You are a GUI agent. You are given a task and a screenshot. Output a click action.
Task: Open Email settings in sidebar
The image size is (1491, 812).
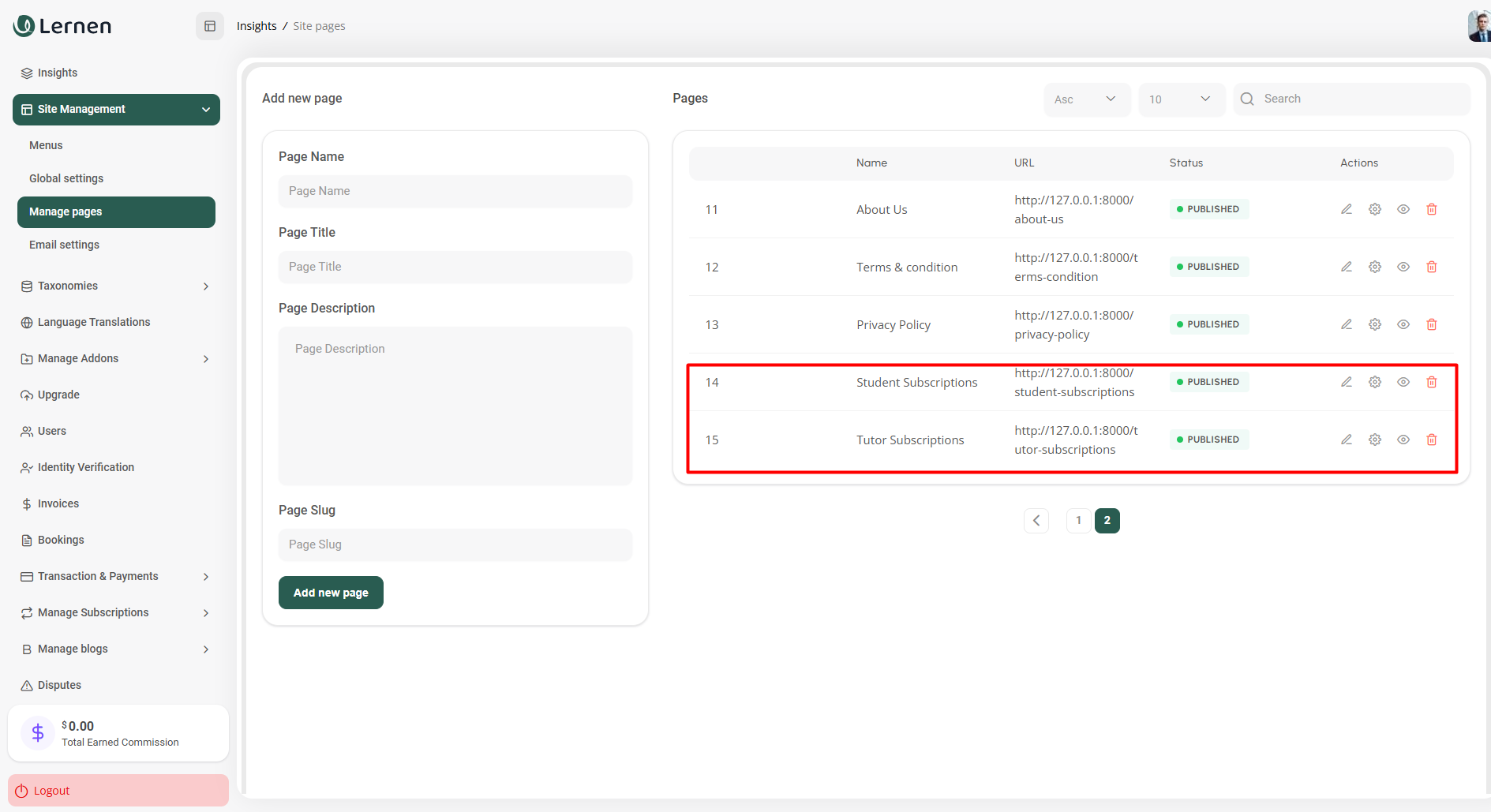64,245
